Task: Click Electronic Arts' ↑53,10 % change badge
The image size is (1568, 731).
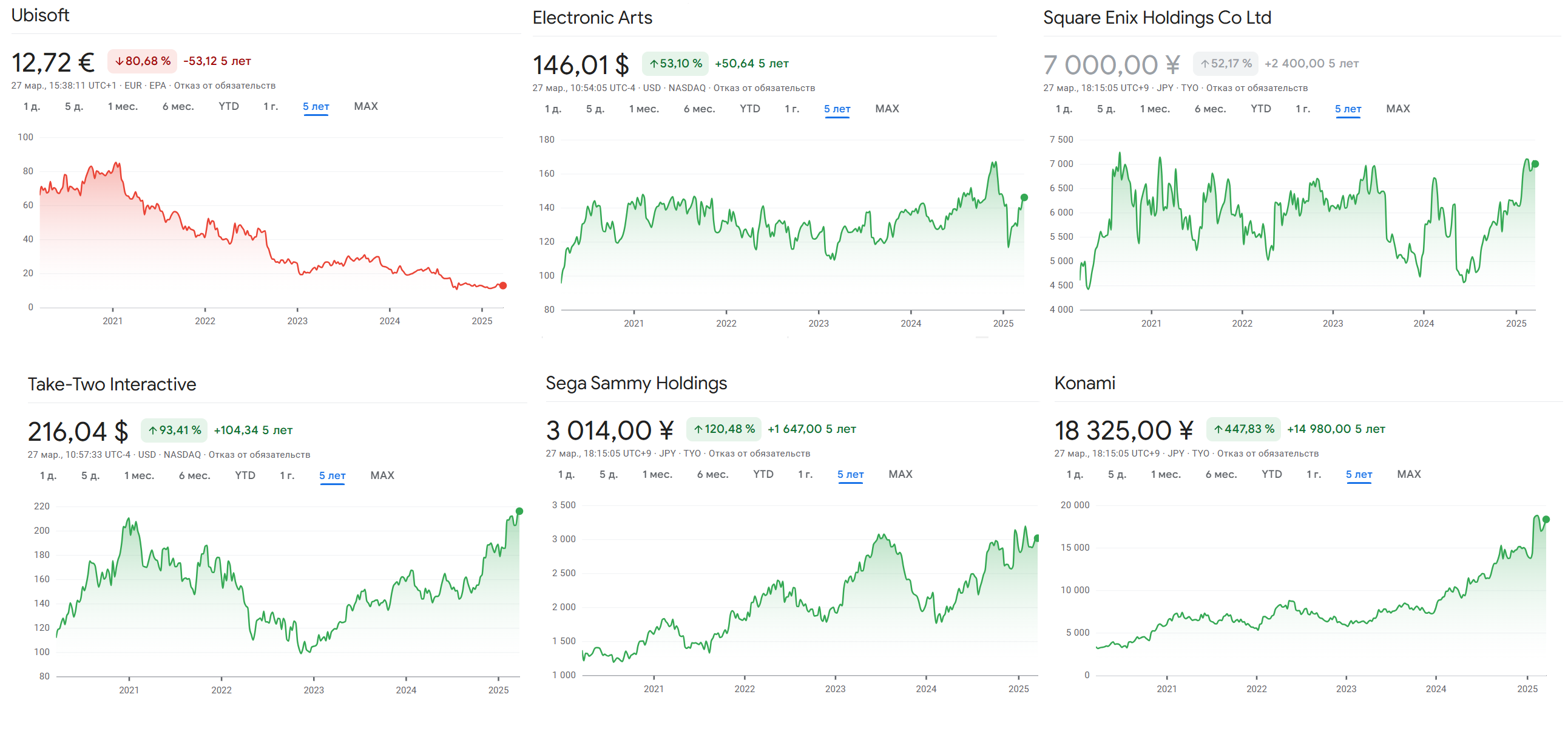Action: pos(675,63)
